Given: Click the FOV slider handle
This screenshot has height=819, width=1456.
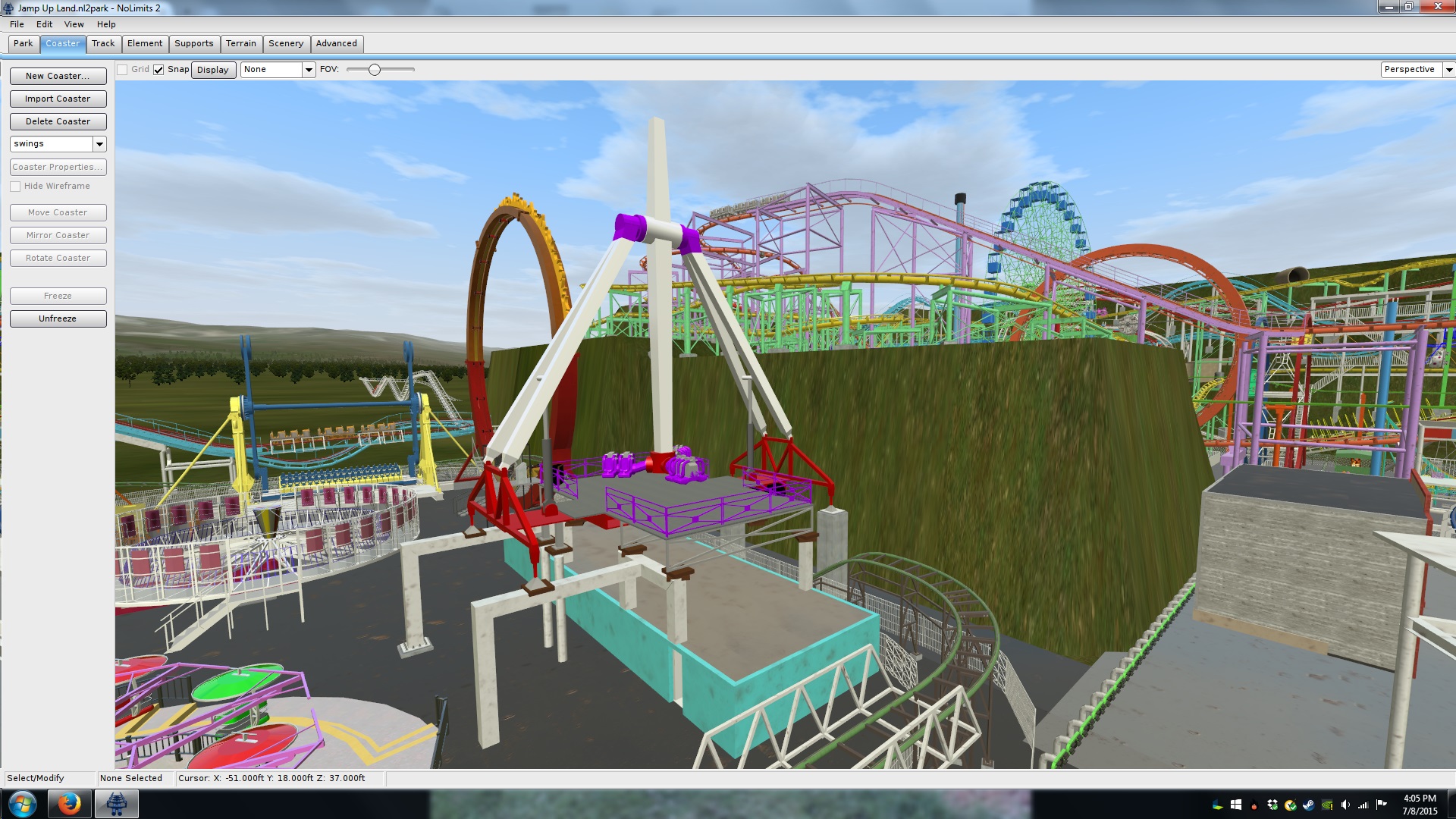Looking at the screenshot, I should (374, 70).
